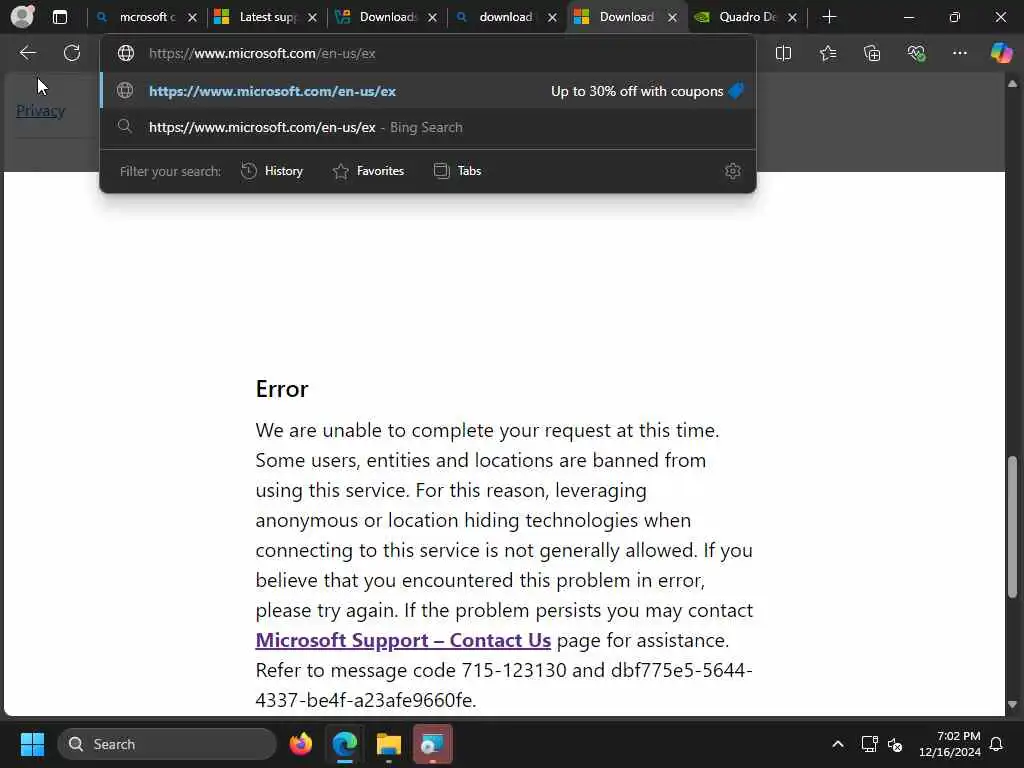The width and height of the screenshot is (1024, 768).
Task: Open the network status tray icon
Action: click(x=869, y=744)
